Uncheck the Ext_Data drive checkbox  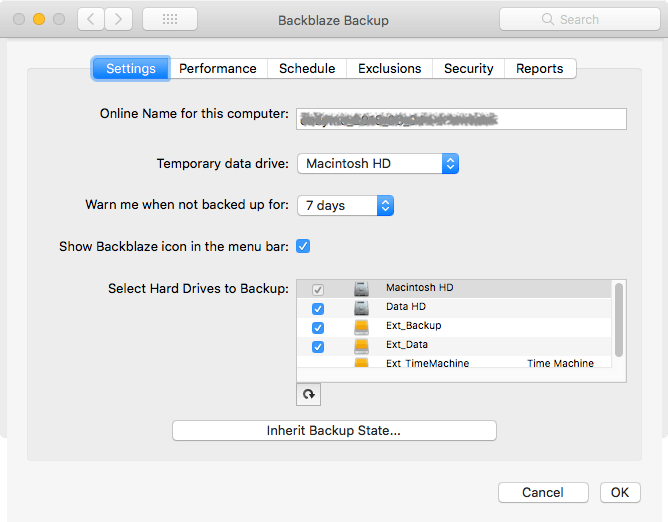pos(317,346)
